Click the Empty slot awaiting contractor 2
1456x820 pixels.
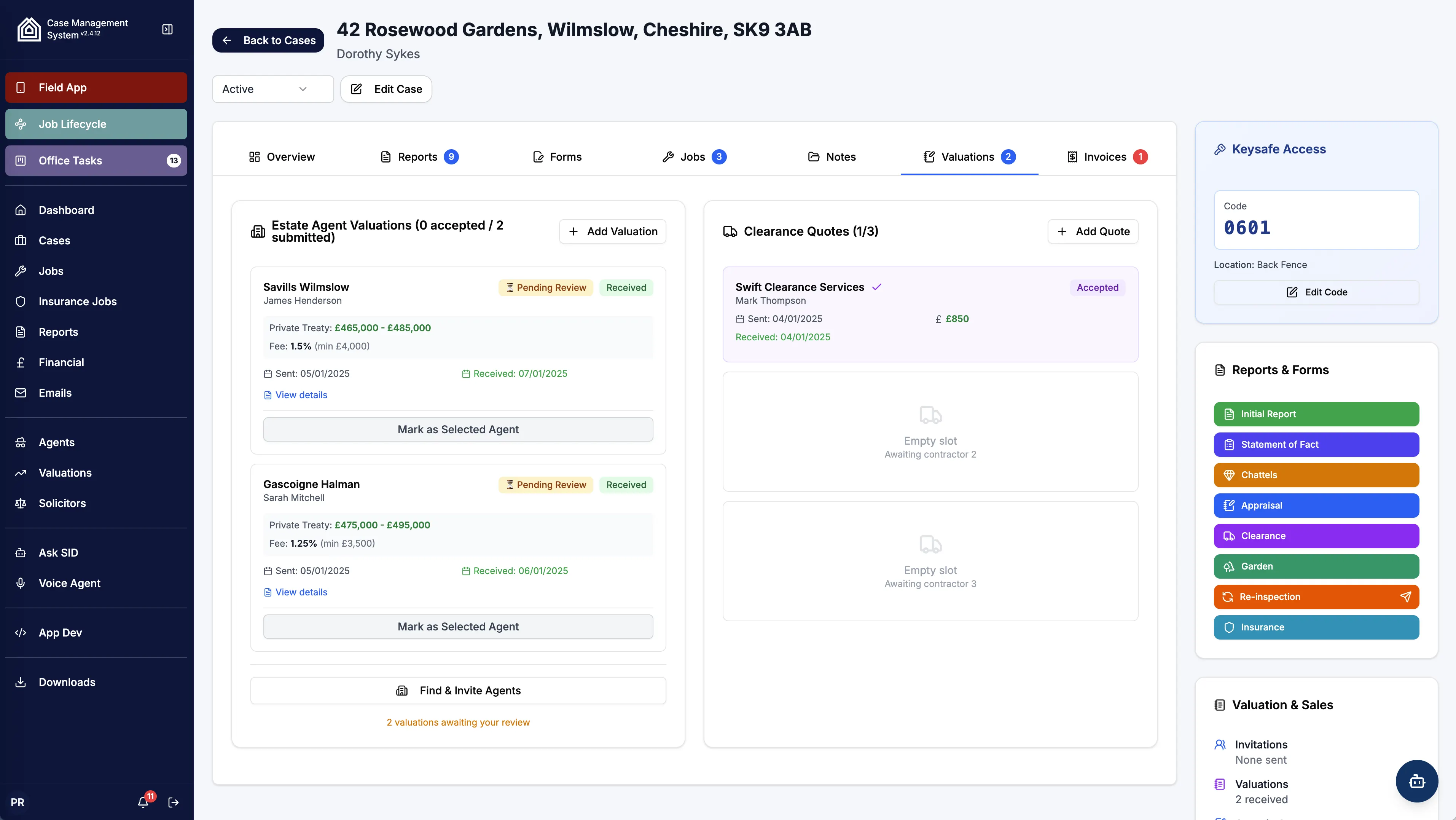930,431
